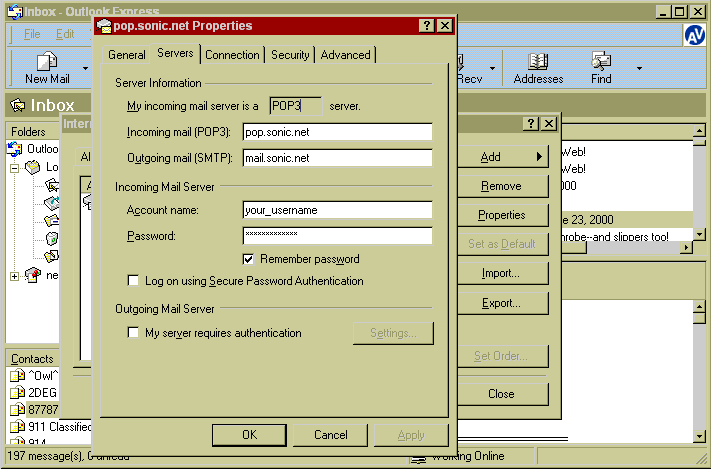Open the Find dropdown arrow
Screen dimensions: 711x469
639,68
